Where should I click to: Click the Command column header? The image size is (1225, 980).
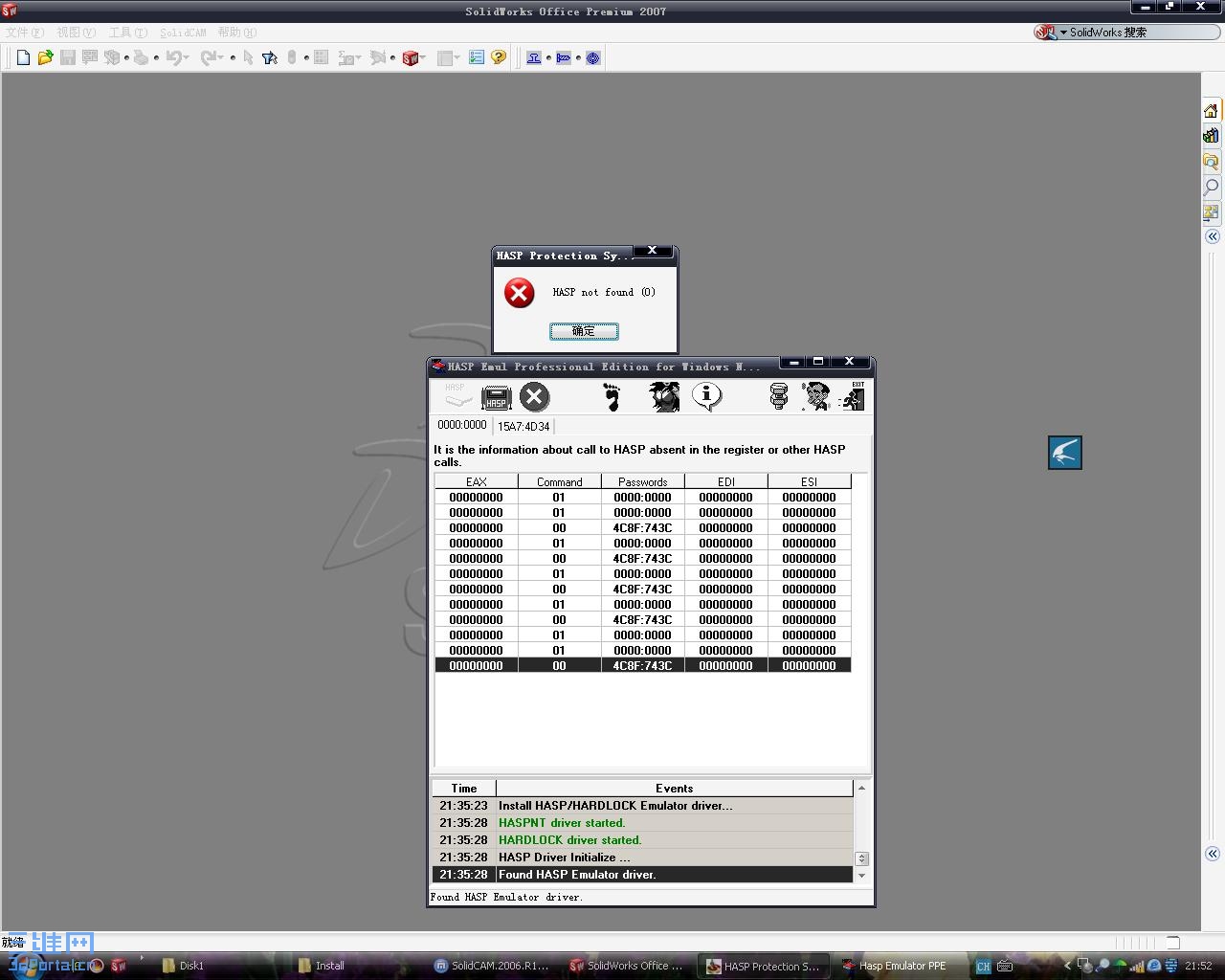[x=560, y=481]
